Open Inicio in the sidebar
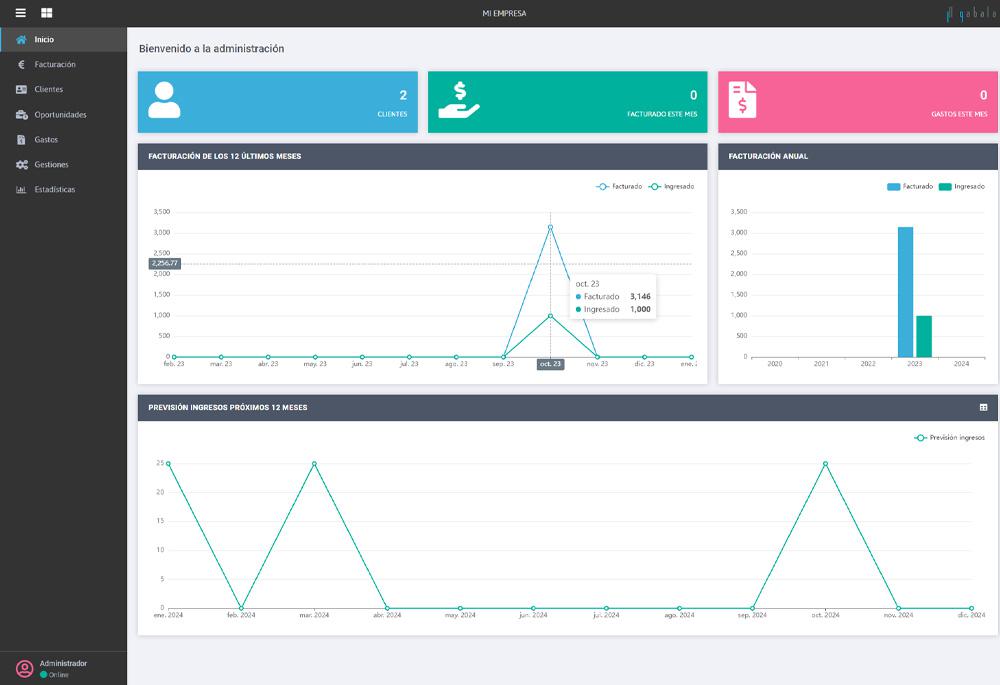 pyautogui.click(x=63, y=40)
